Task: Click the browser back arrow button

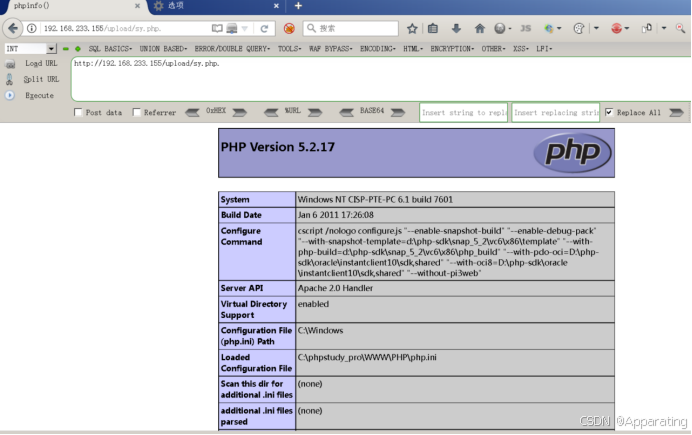Action: tap(12, 28)
